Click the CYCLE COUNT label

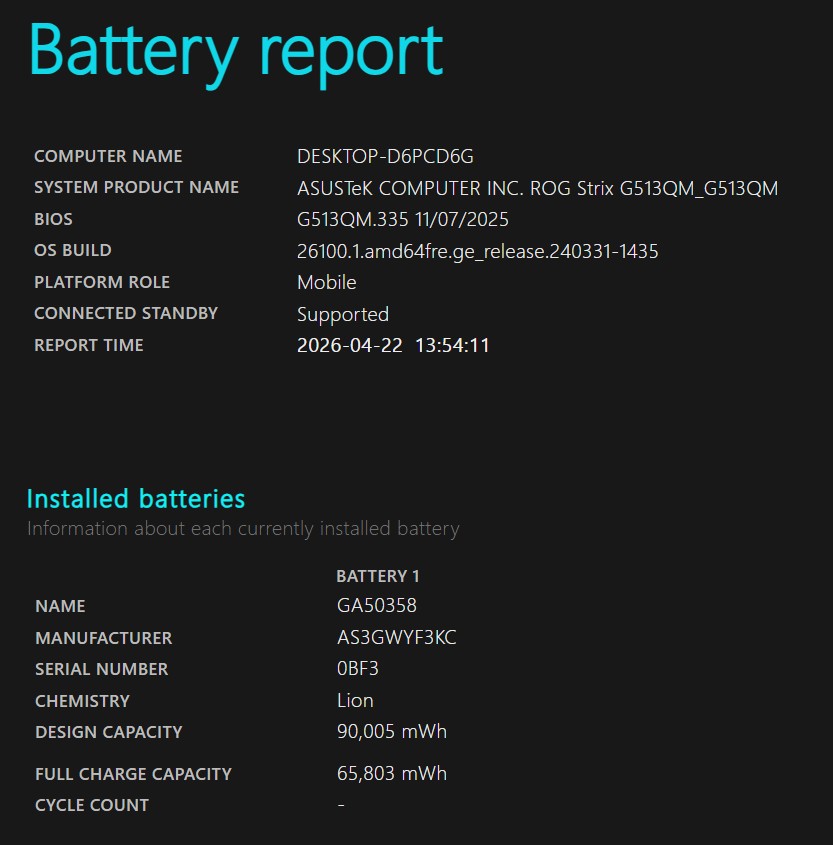[92, 805]
